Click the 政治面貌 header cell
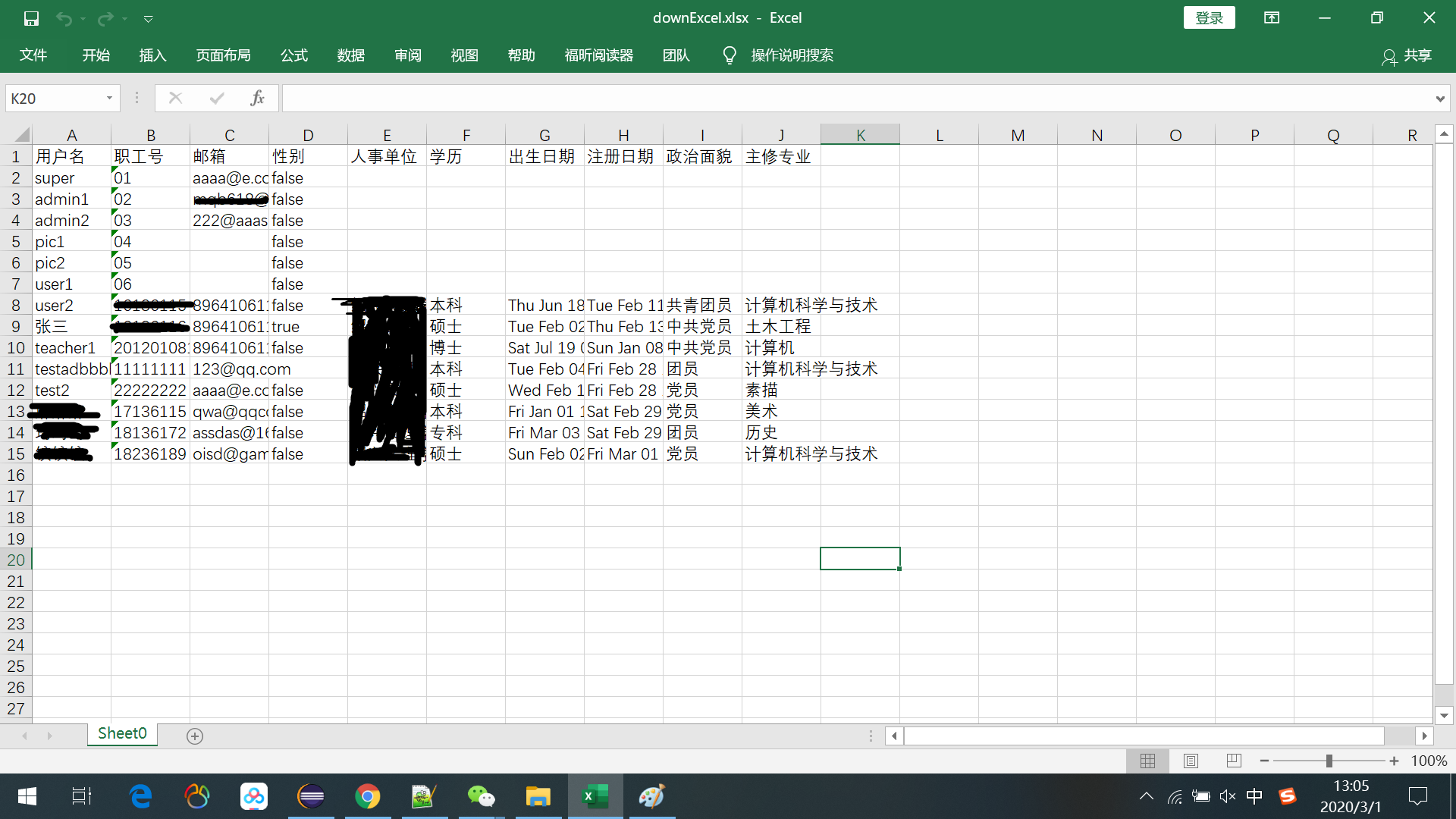This screenshot has height=819, width=1456. coord(702,156)
